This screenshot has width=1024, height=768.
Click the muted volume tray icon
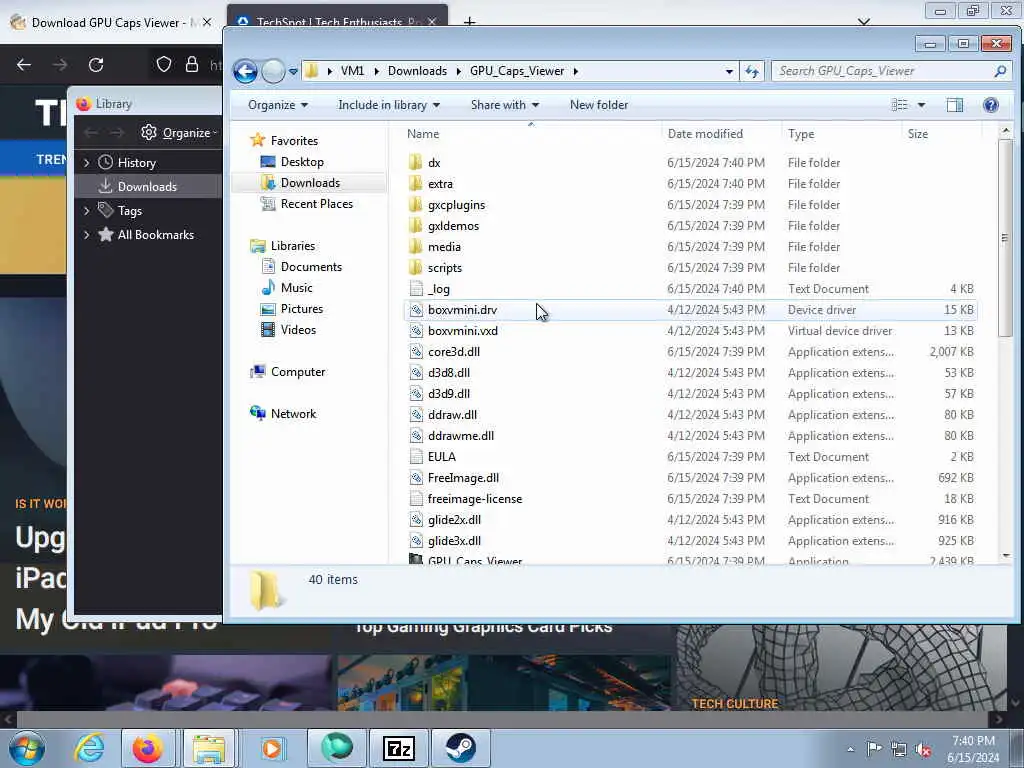click(x=923, y=750)
